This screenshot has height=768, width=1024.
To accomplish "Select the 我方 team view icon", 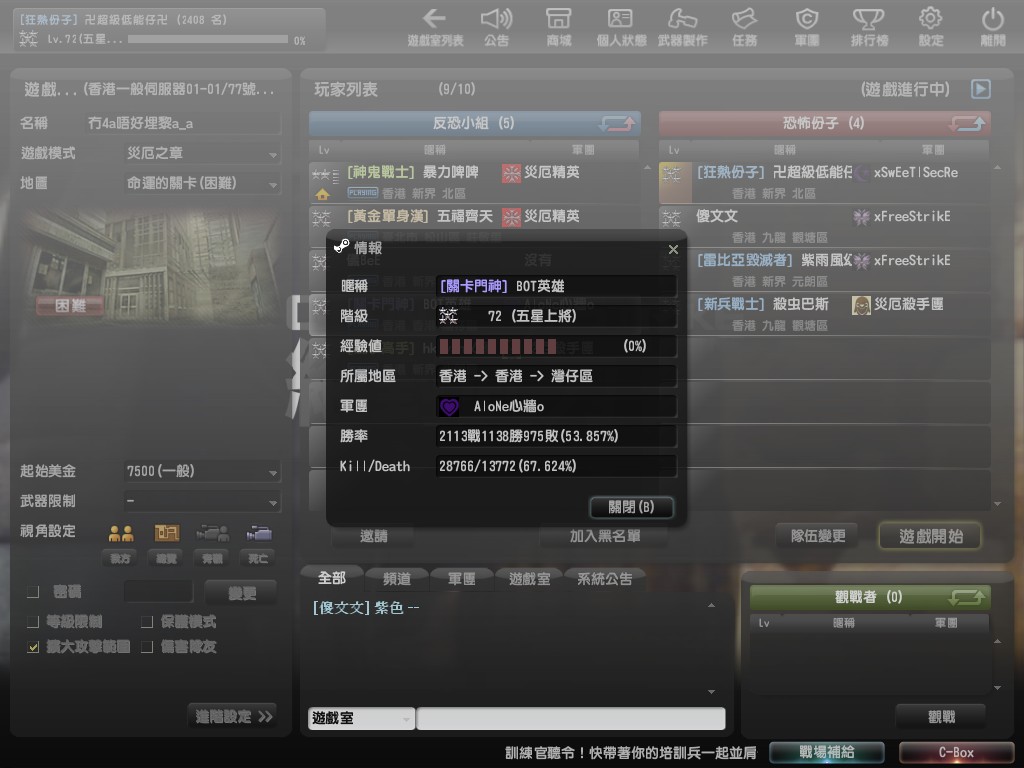I will pyautogui.click(x=121, y=534).
